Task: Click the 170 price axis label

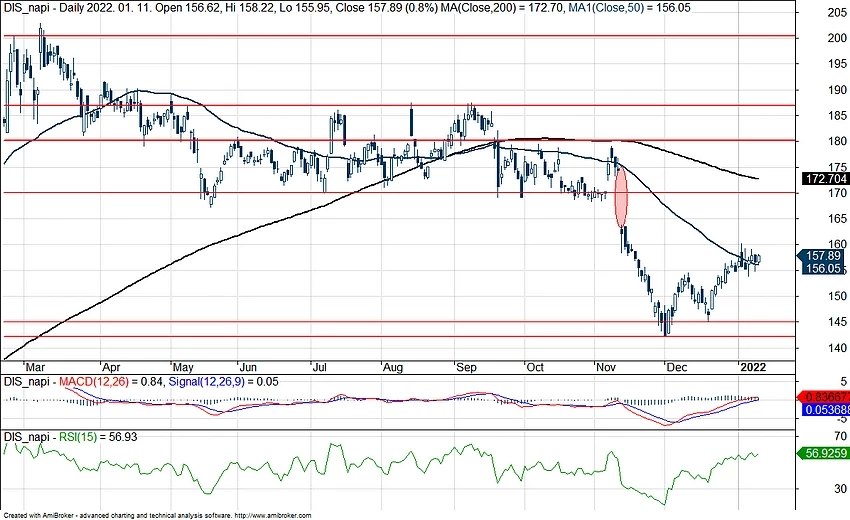Action: [837, 193]
